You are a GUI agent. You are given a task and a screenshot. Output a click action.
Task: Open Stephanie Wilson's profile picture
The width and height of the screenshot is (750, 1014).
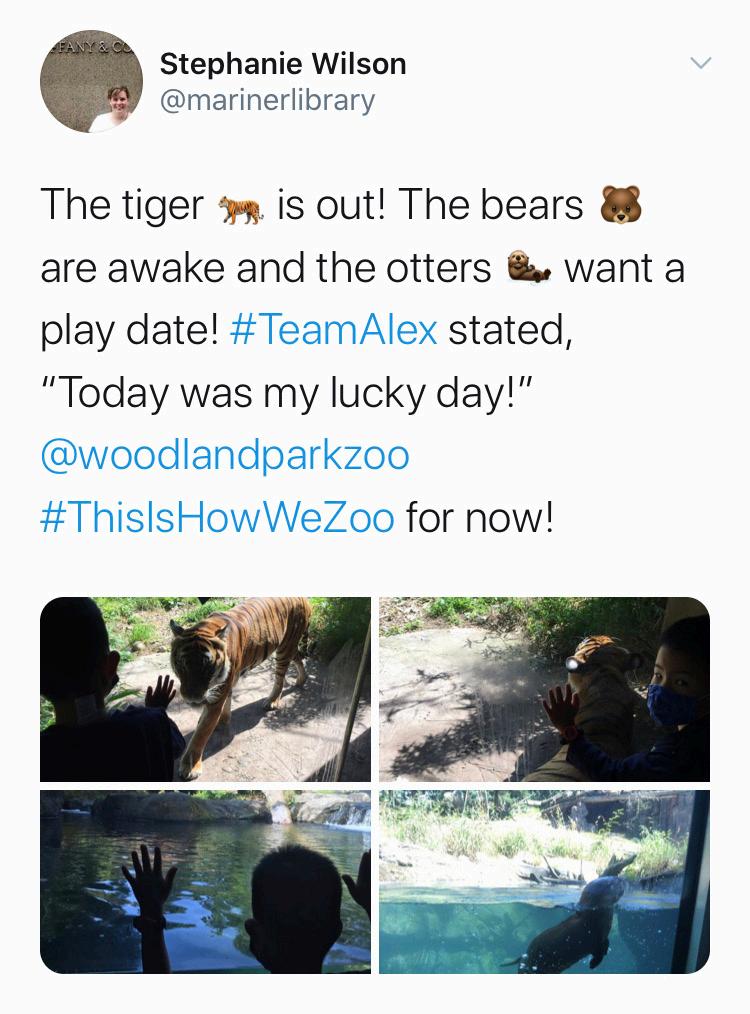point(91,81)
